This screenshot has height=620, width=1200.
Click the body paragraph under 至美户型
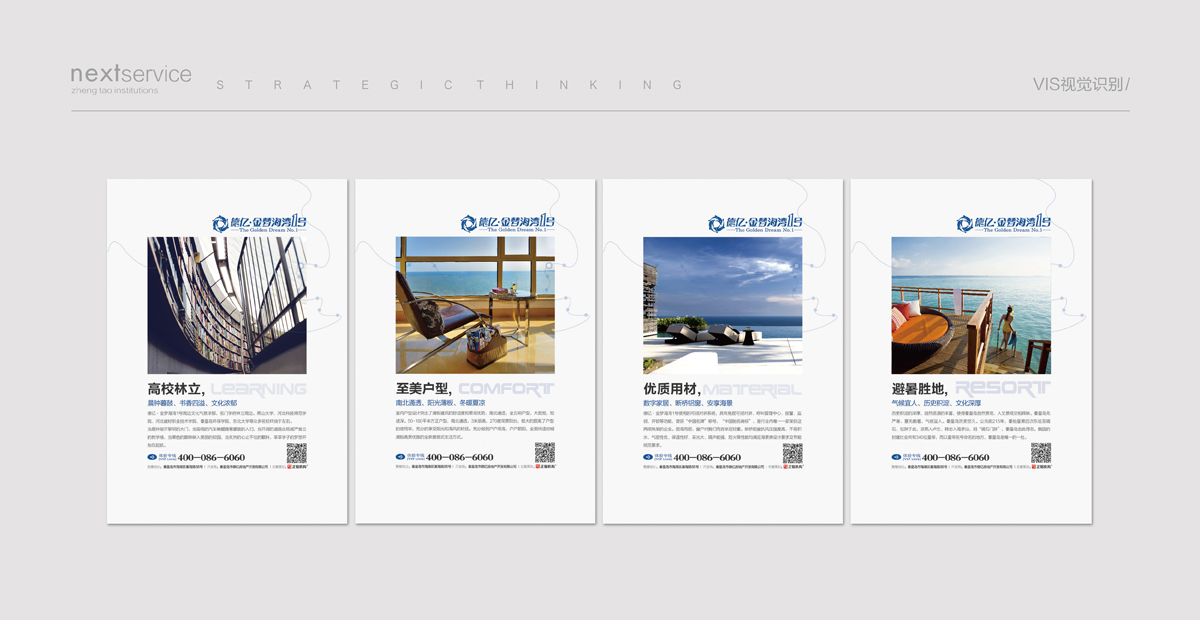475,424
